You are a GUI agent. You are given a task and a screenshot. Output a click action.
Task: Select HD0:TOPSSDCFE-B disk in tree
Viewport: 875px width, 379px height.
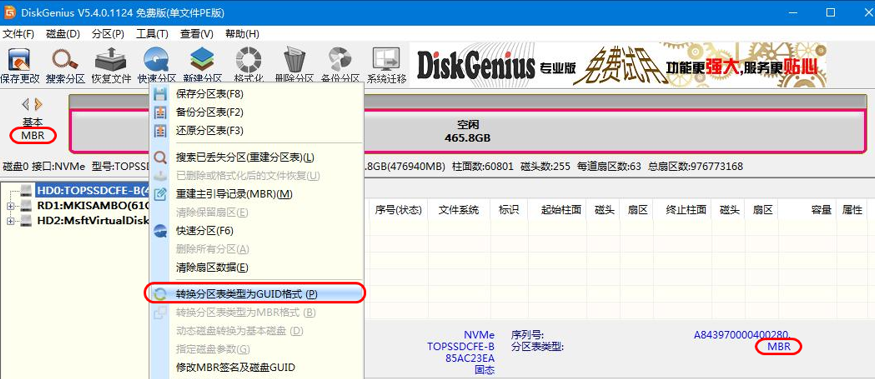pos(93,190)
